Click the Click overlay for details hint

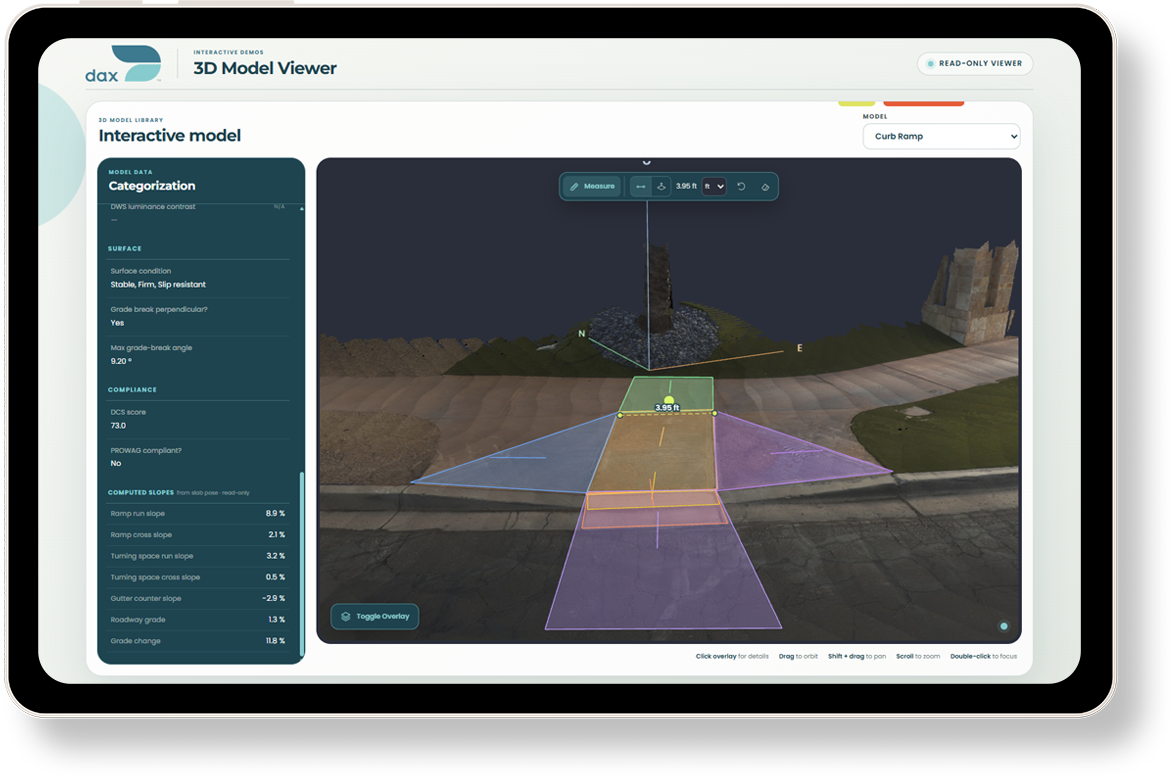[x=732, y=656]
